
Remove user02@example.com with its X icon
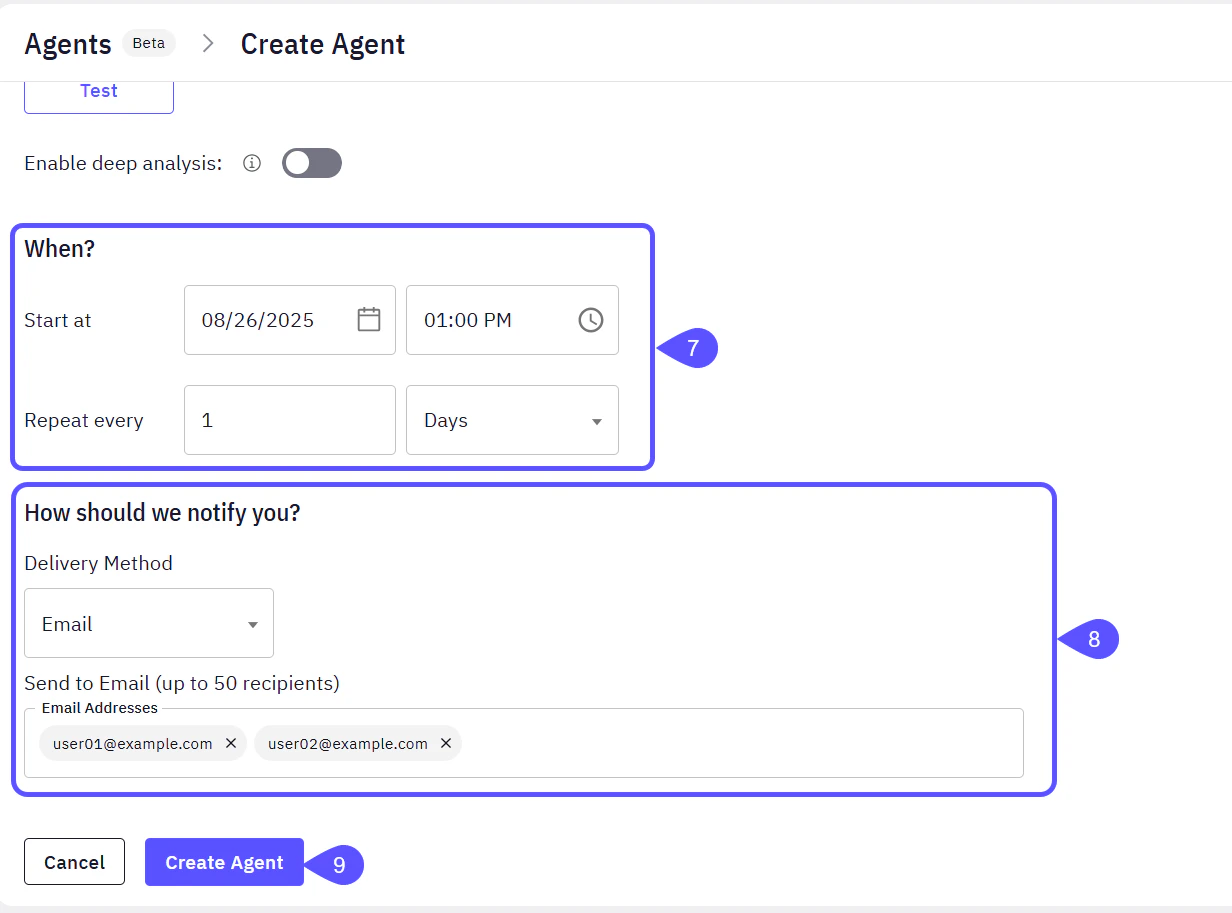click(x=446, y=743)
